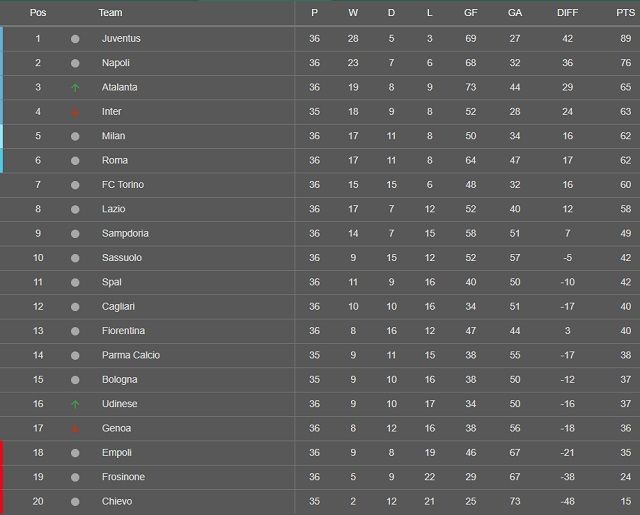This screenshot has height=515, width=640.
Task: Click Inter's red down-arrow trend icon
Action: (x=75, y=112)
